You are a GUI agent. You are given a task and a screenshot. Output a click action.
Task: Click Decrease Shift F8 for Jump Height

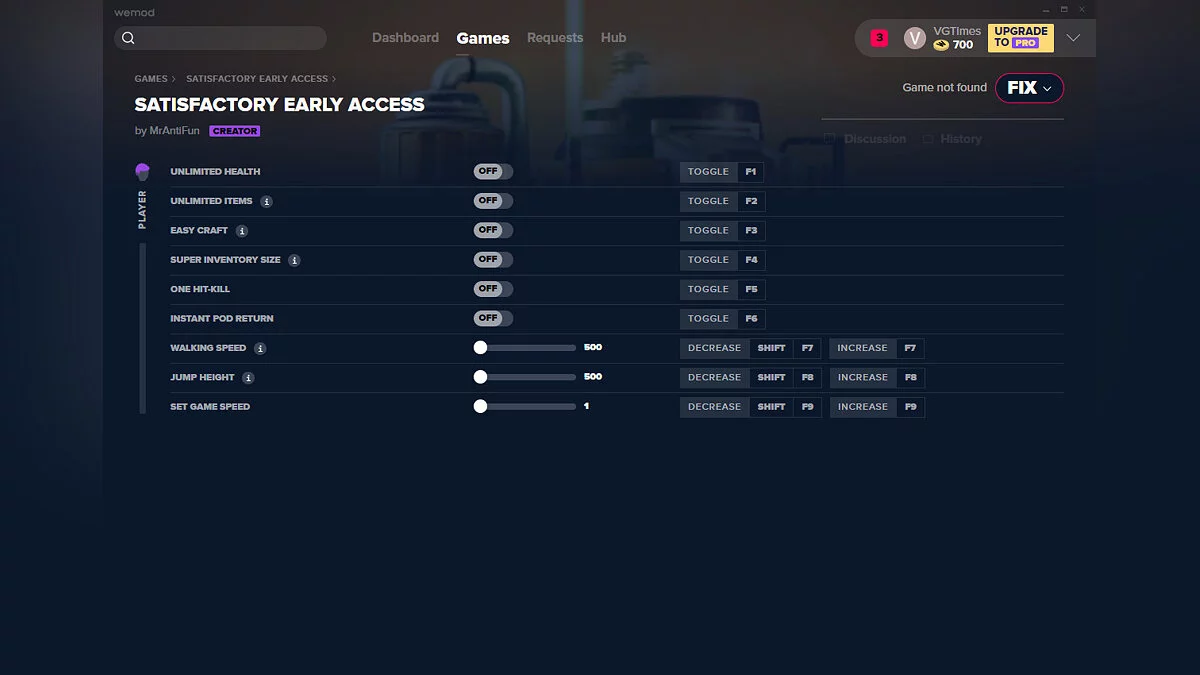750,377
